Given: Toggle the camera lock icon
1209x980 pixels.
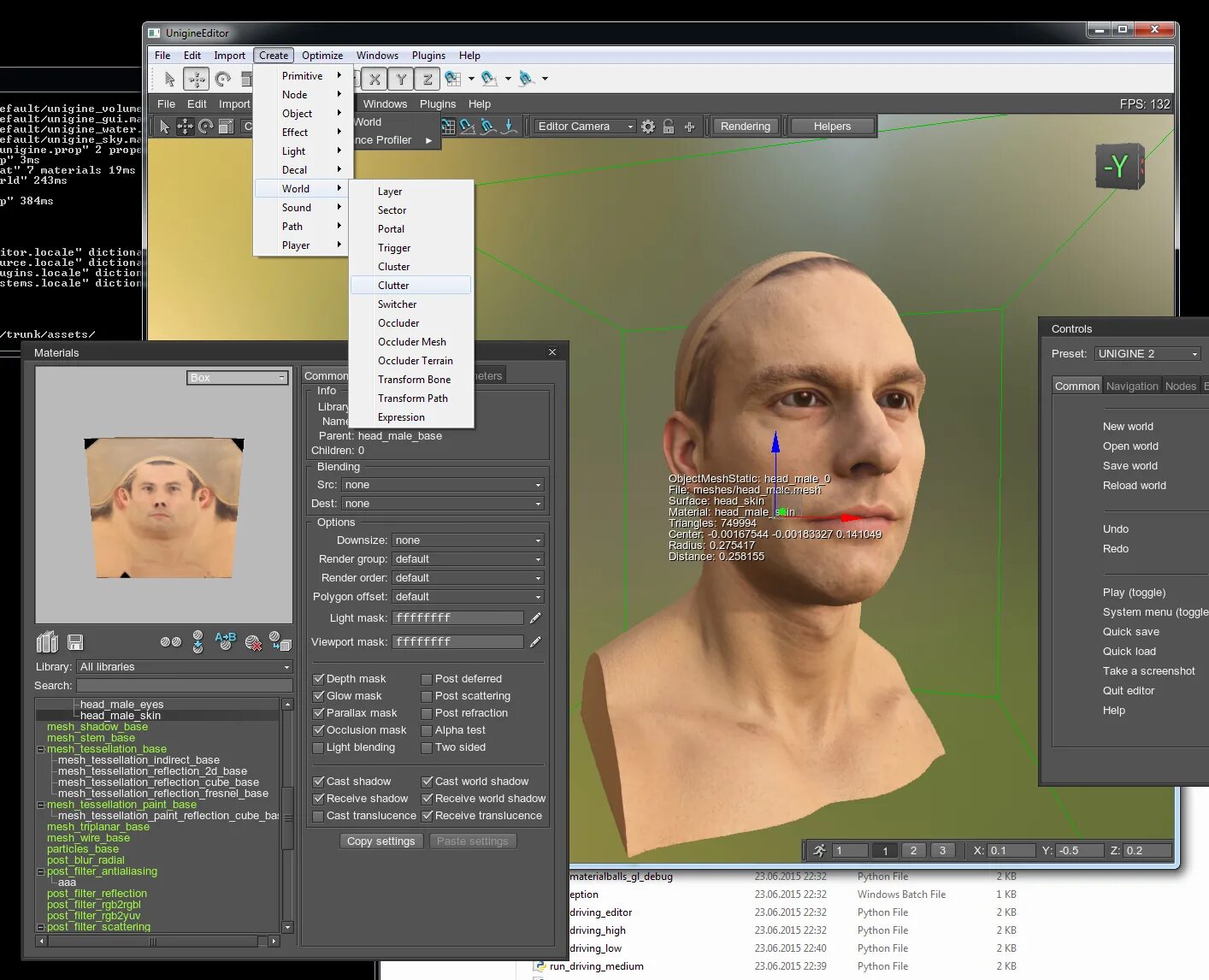Looking at the screenshot, I should [669, 127].
